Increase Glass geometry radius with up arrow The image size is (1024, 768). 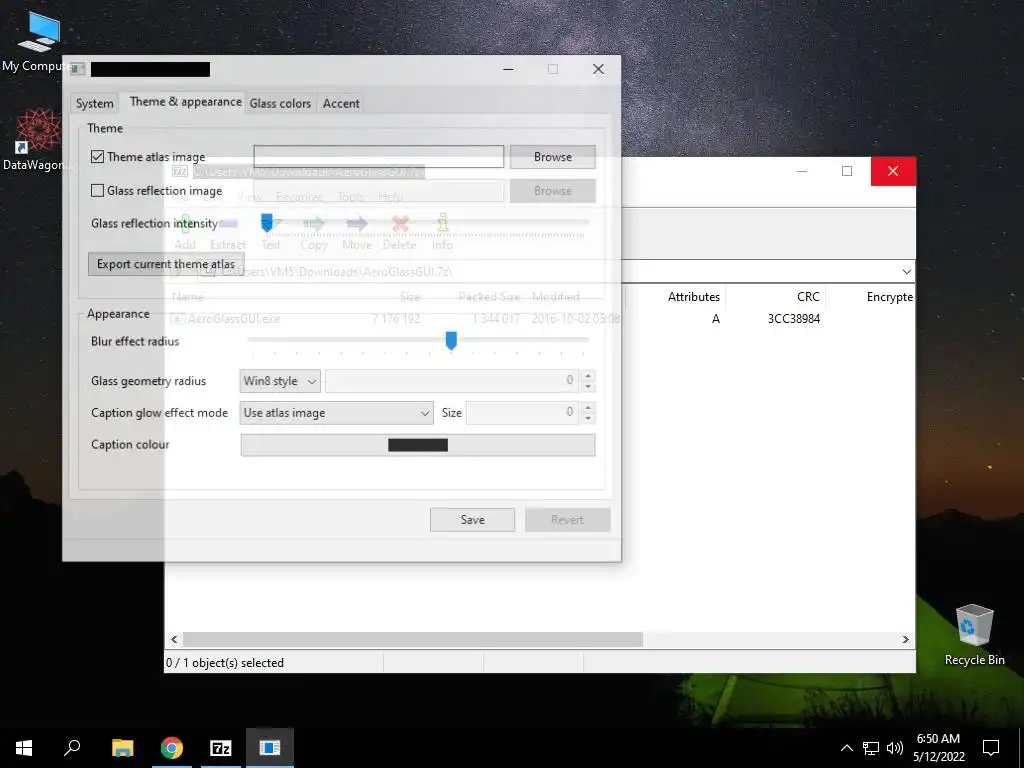pyautogui.click(x=588, y=376)
